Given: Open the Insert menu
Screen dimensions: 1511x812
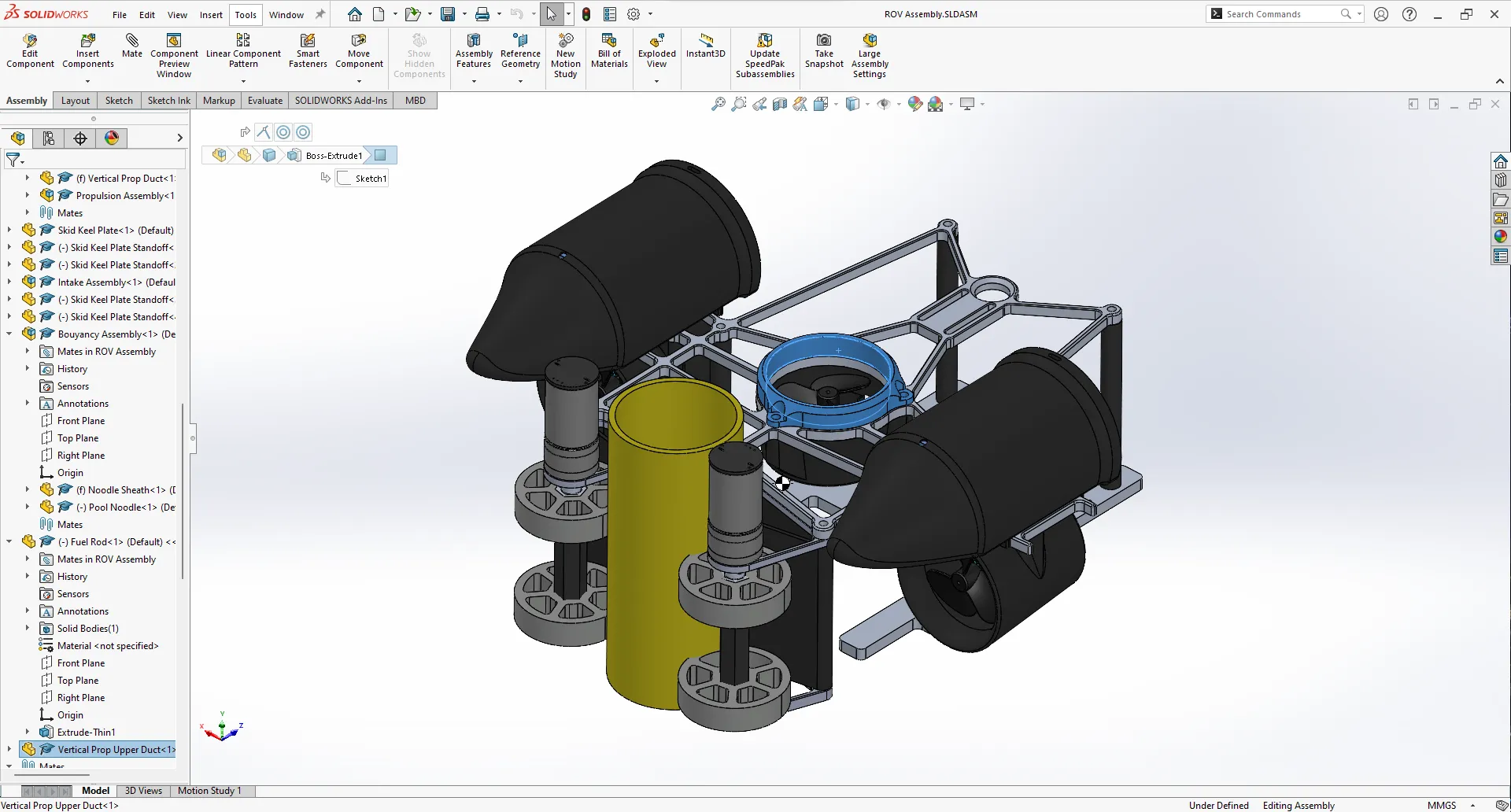Looking at the screenshot, I should point(211,15).
